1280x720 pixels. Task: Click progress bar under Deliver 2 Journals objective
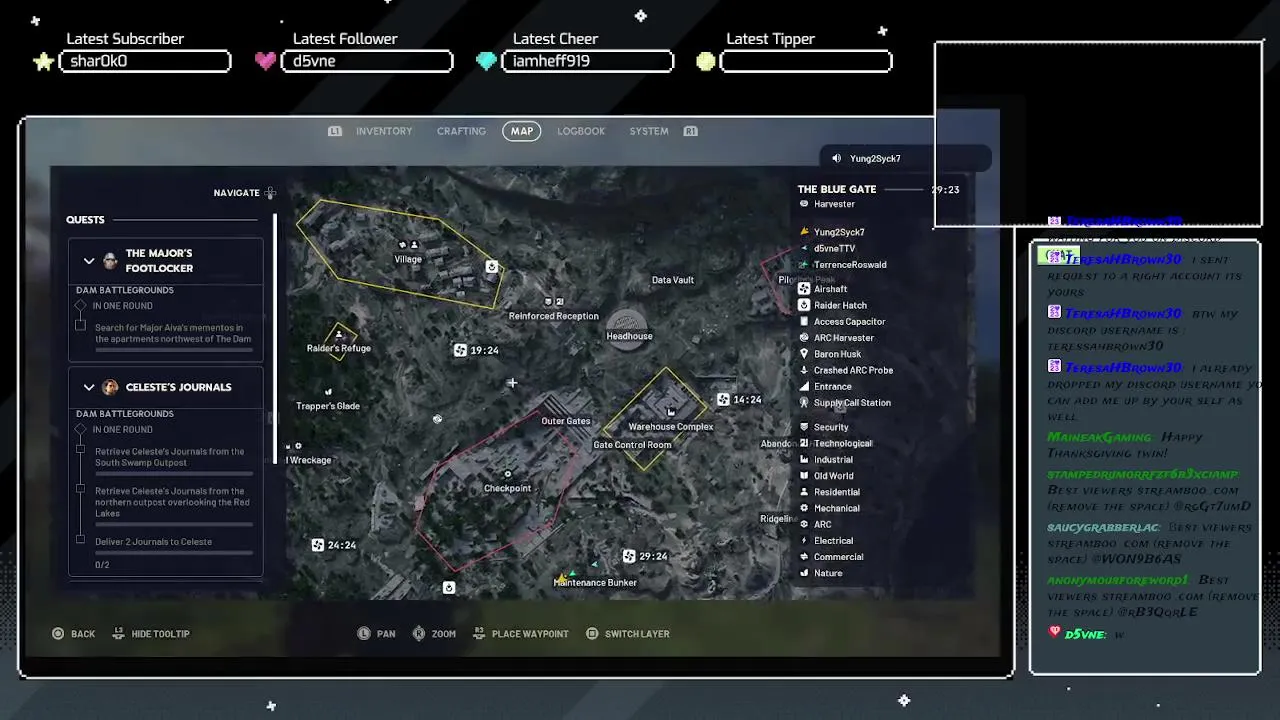173,553
